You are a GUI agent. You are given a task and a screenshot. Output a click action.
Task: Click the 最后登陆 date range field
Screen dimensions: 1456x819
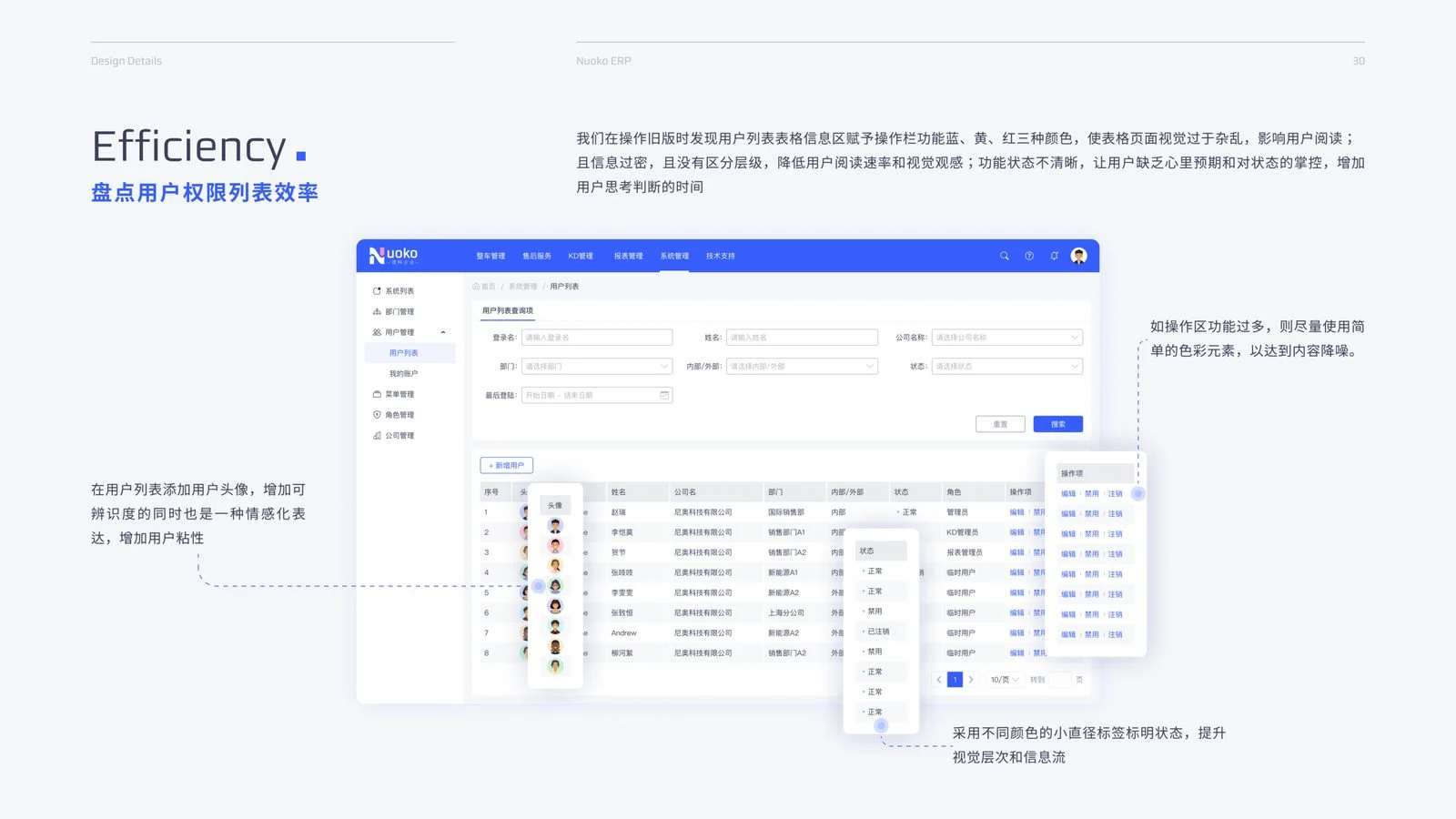coord(597,395)
